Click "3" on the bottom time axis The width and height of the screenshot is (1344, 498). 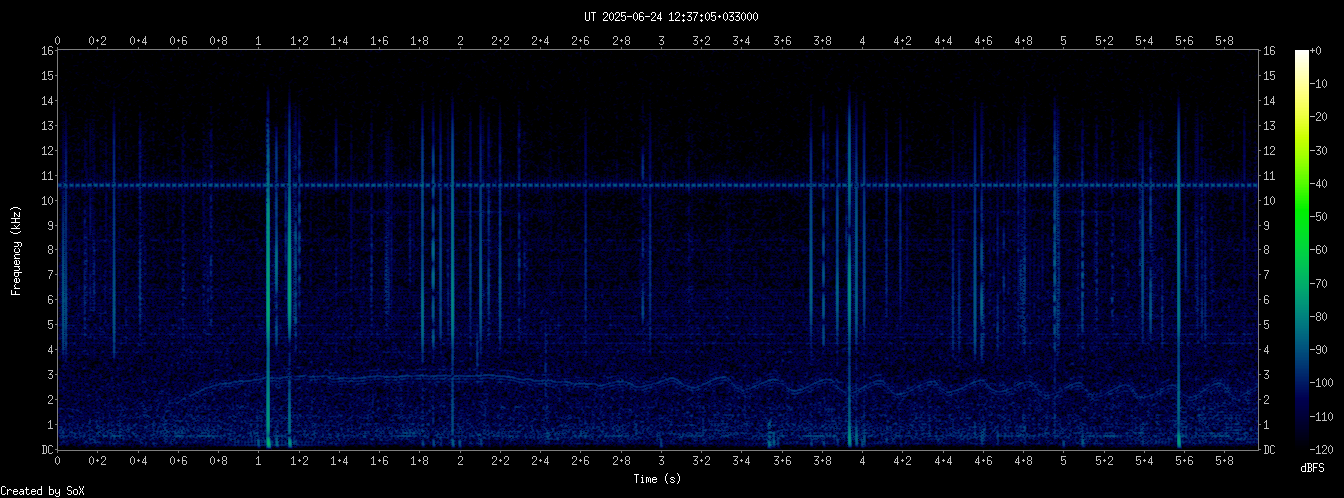[x=661, y=461]
